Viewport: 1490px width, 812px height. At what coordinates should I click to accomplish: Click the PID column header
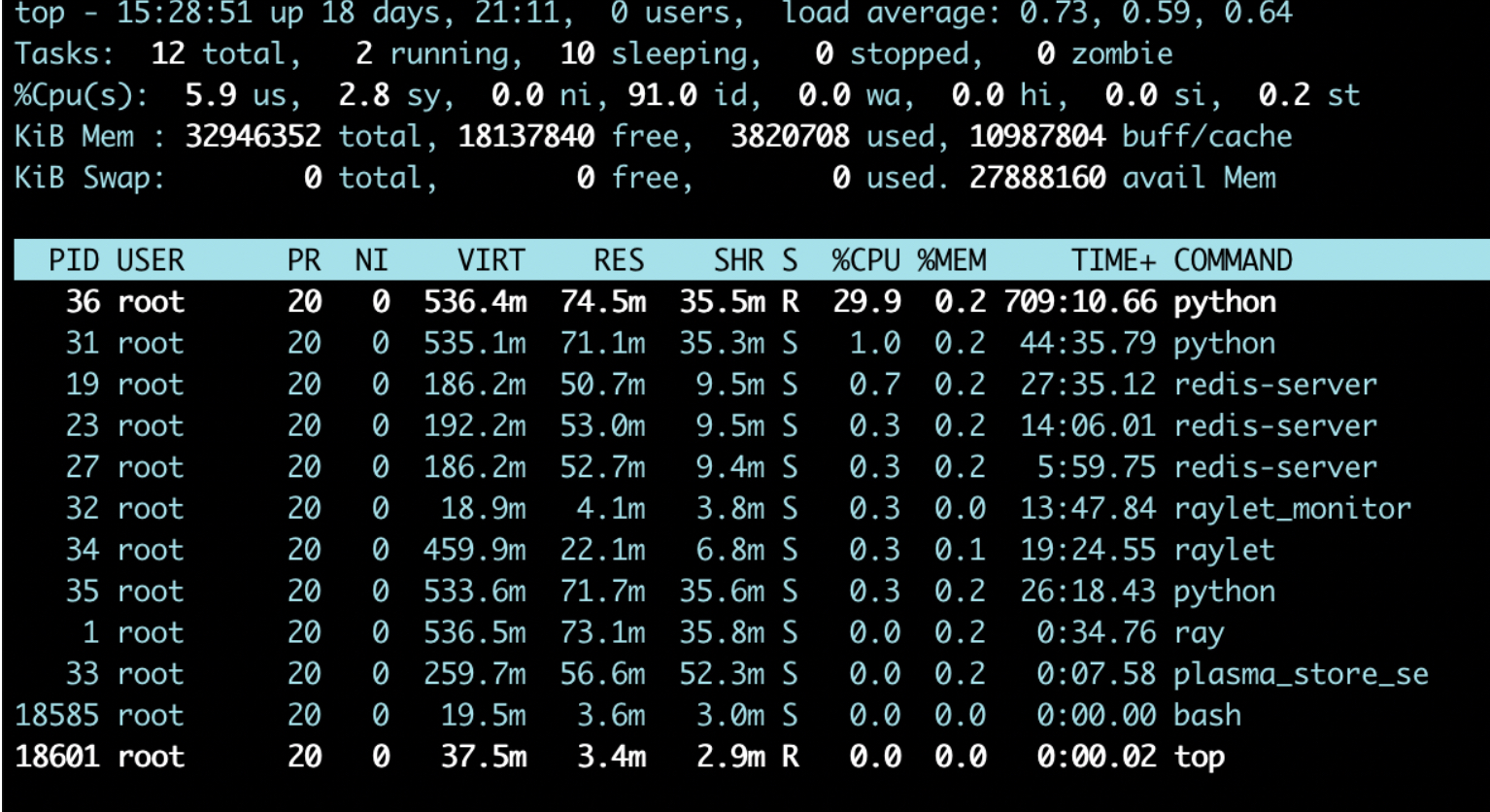(74, 260)
